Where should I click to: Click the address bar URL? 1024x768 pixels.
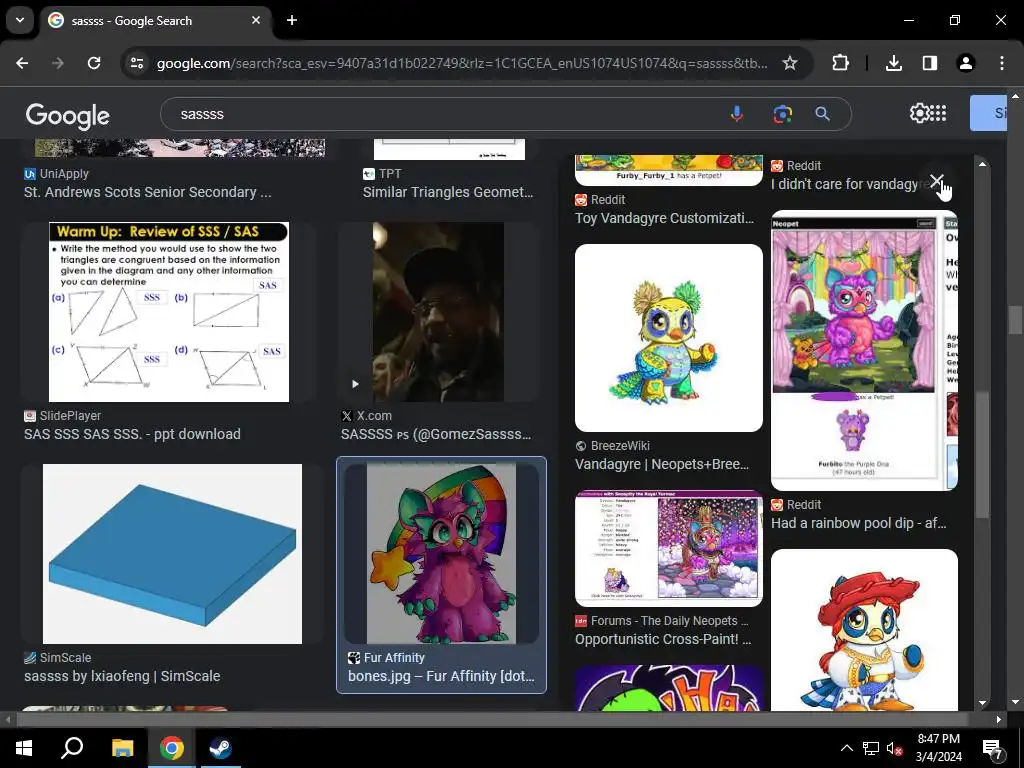tap(462, 63)
